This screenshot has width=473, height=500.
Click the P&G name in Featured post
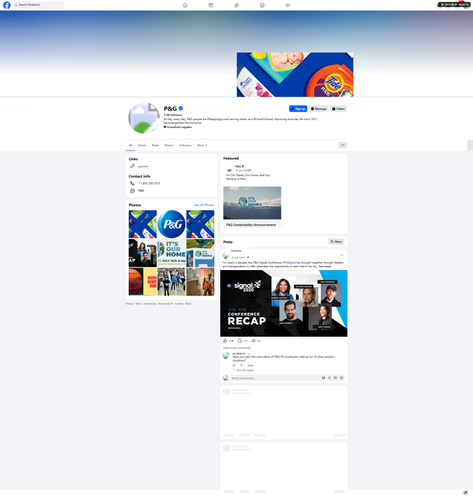click(x=238, y=166)
